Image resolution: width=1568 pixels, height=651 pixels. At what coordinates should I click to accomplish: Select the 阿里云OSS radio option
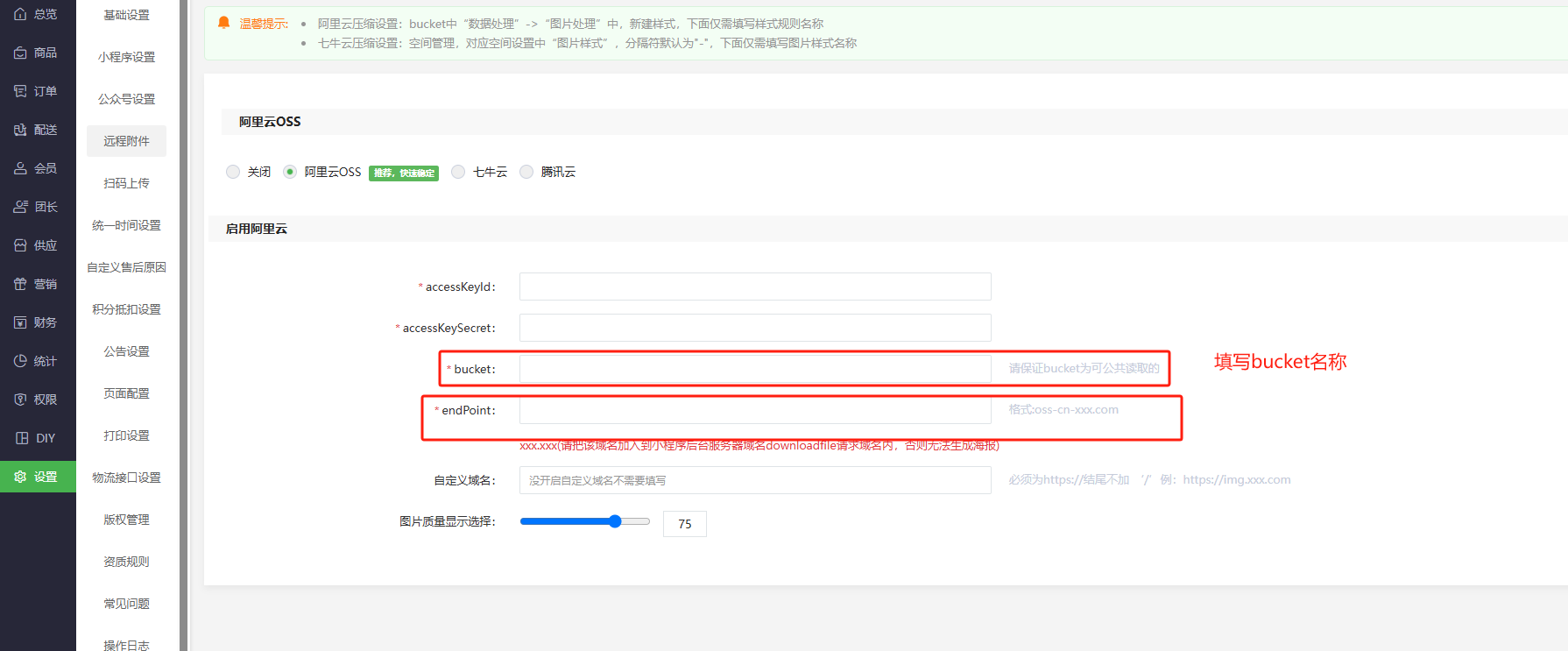click(290, 172)
